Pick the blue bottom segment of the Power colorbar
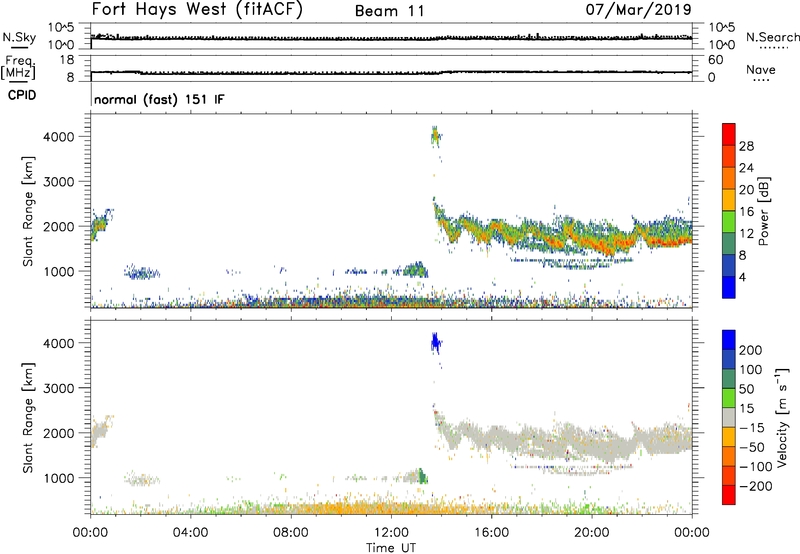The width and height of the screenshot is (800, 554). click(729, 287)
